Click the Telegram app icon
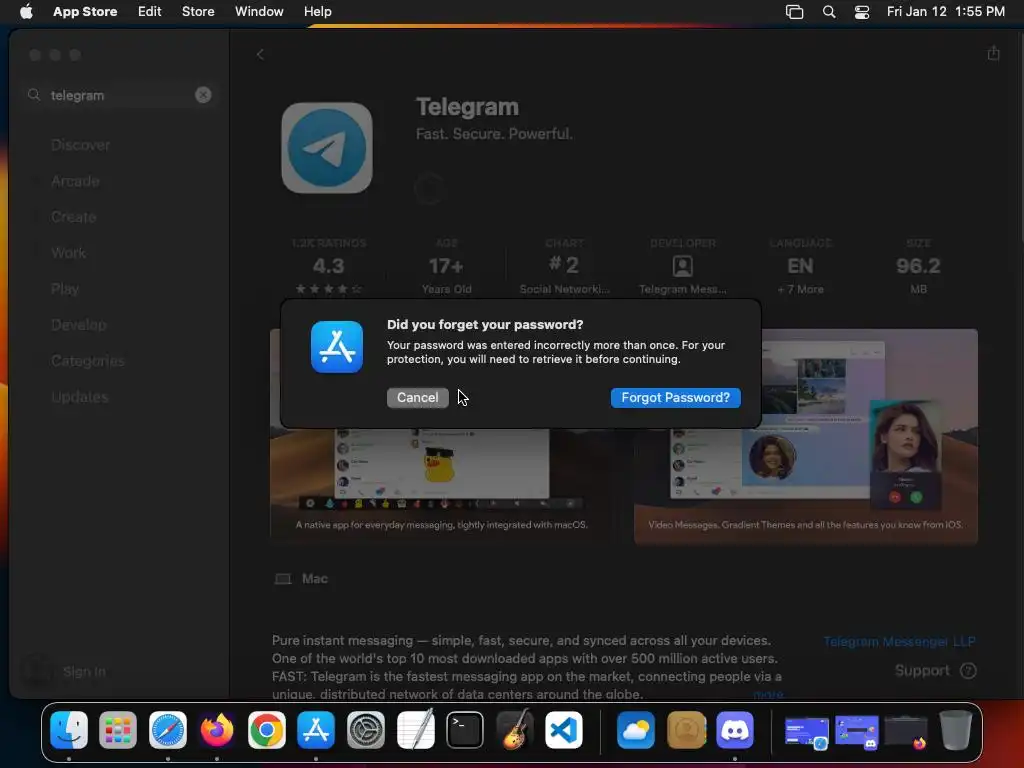The height and width of the screenshot is (768, 1024). pyautogui.click(x=327, y=148)
